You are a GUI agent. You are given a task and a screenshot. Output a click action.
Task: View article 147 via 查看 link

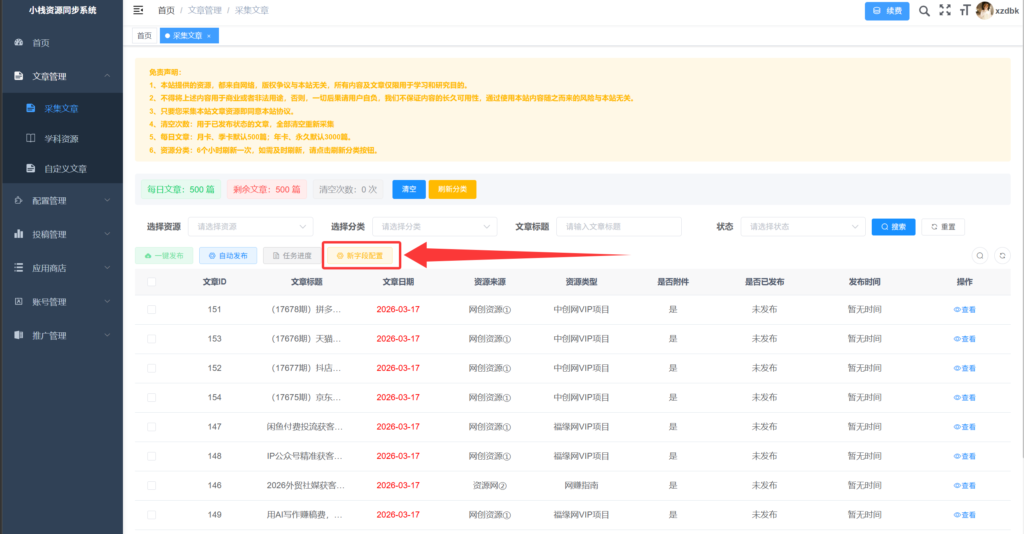(x=964, y=427)
